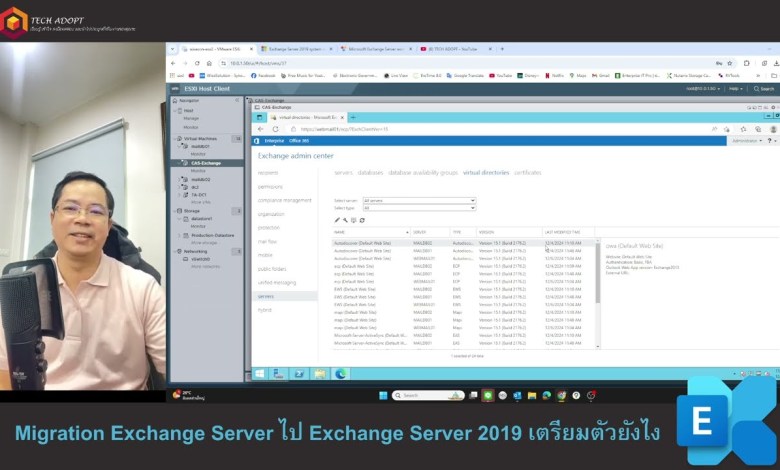Open Outlook from the host taskbar
Viewport: 780px width, 470px height.
(517, 395)
